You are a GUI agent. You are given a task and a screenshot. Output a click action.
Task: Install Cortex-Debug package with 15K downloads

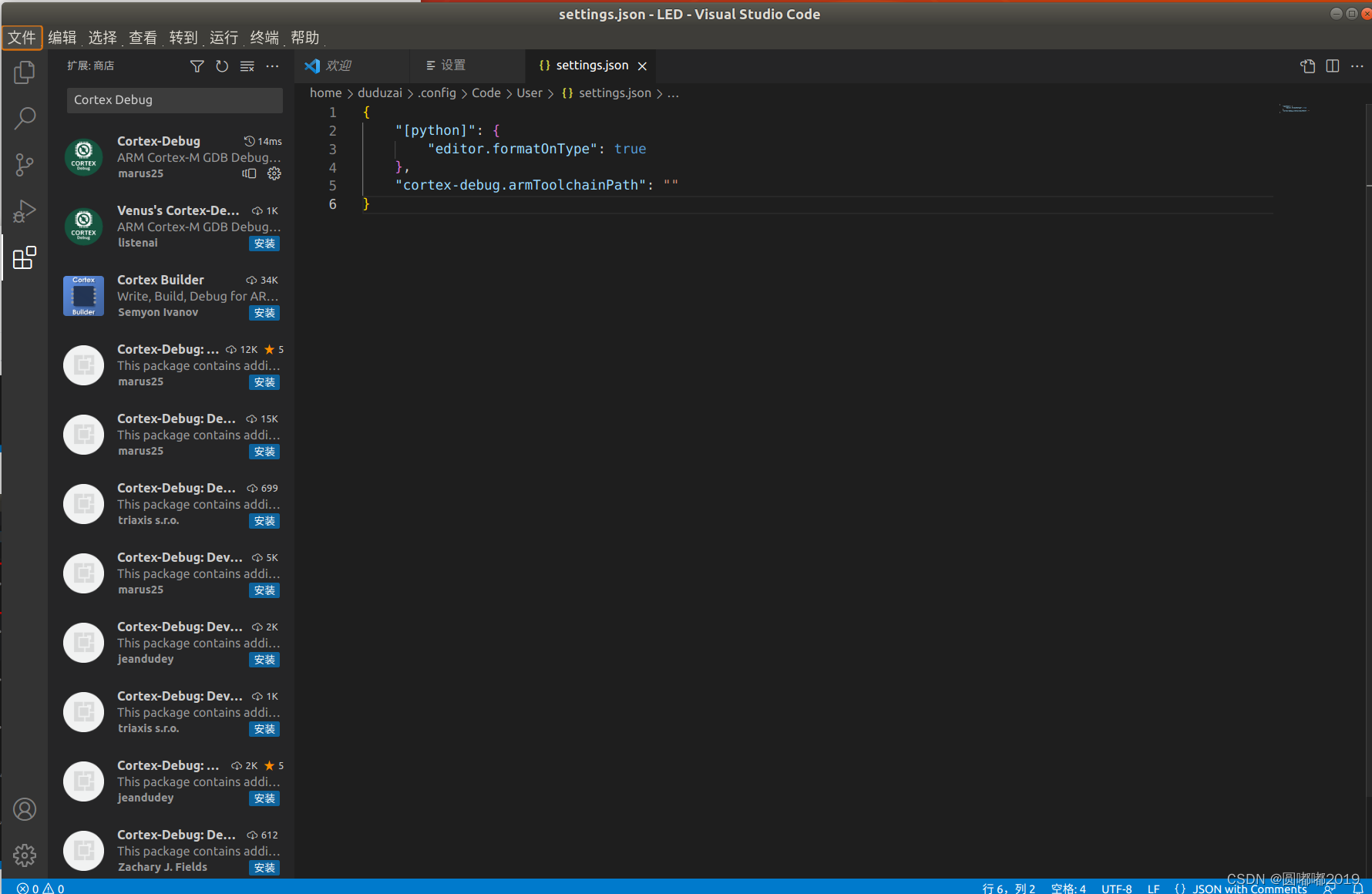(264, 452)
